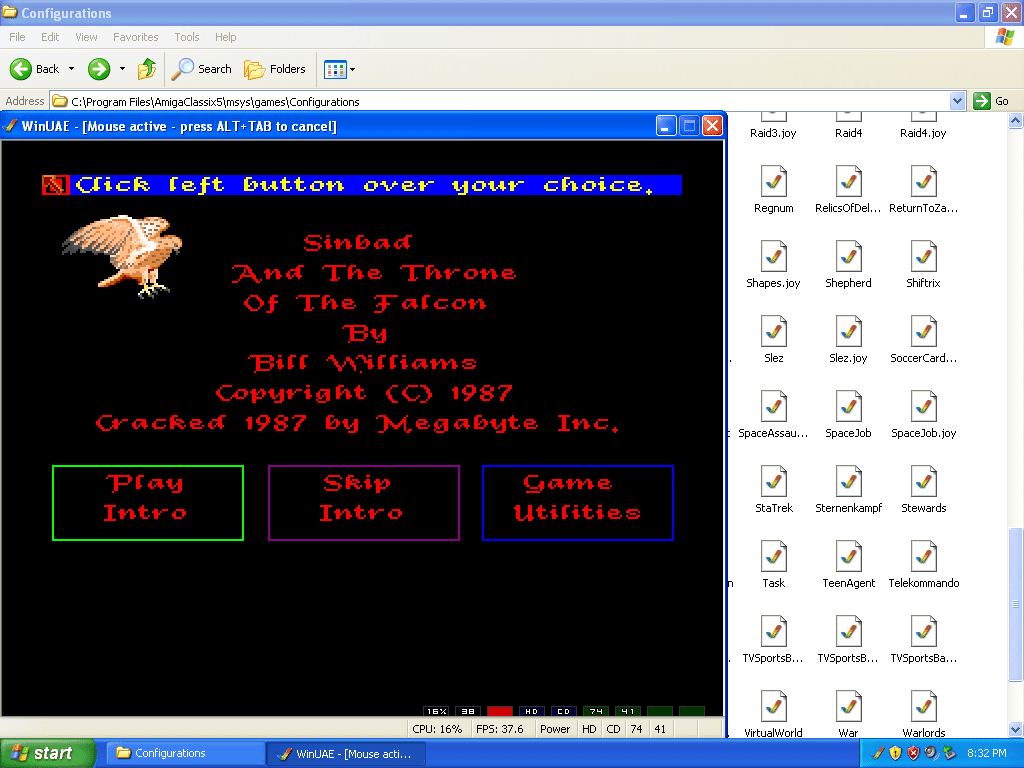Click the Warlords file icon
Screen dimensions: 1024x768
[923, 707]
